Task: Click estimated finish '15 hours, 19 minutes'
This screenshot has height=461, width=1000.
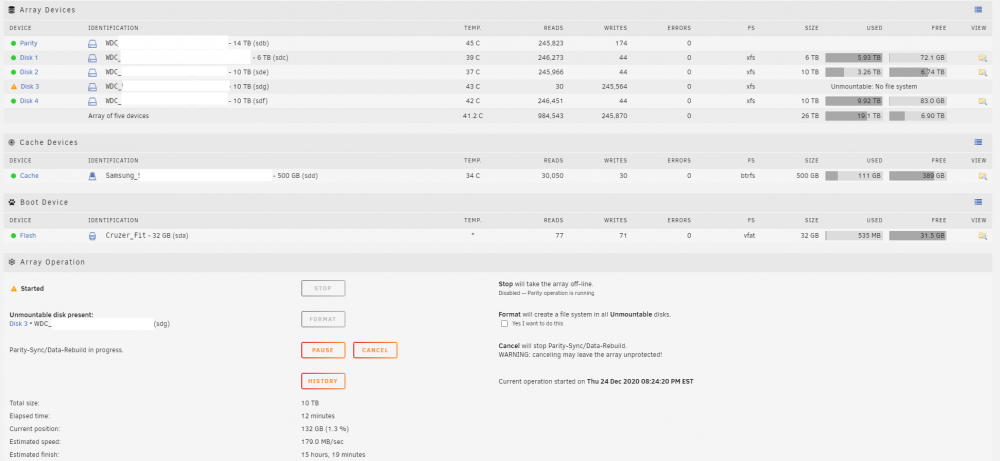Action: click(333, 455)
